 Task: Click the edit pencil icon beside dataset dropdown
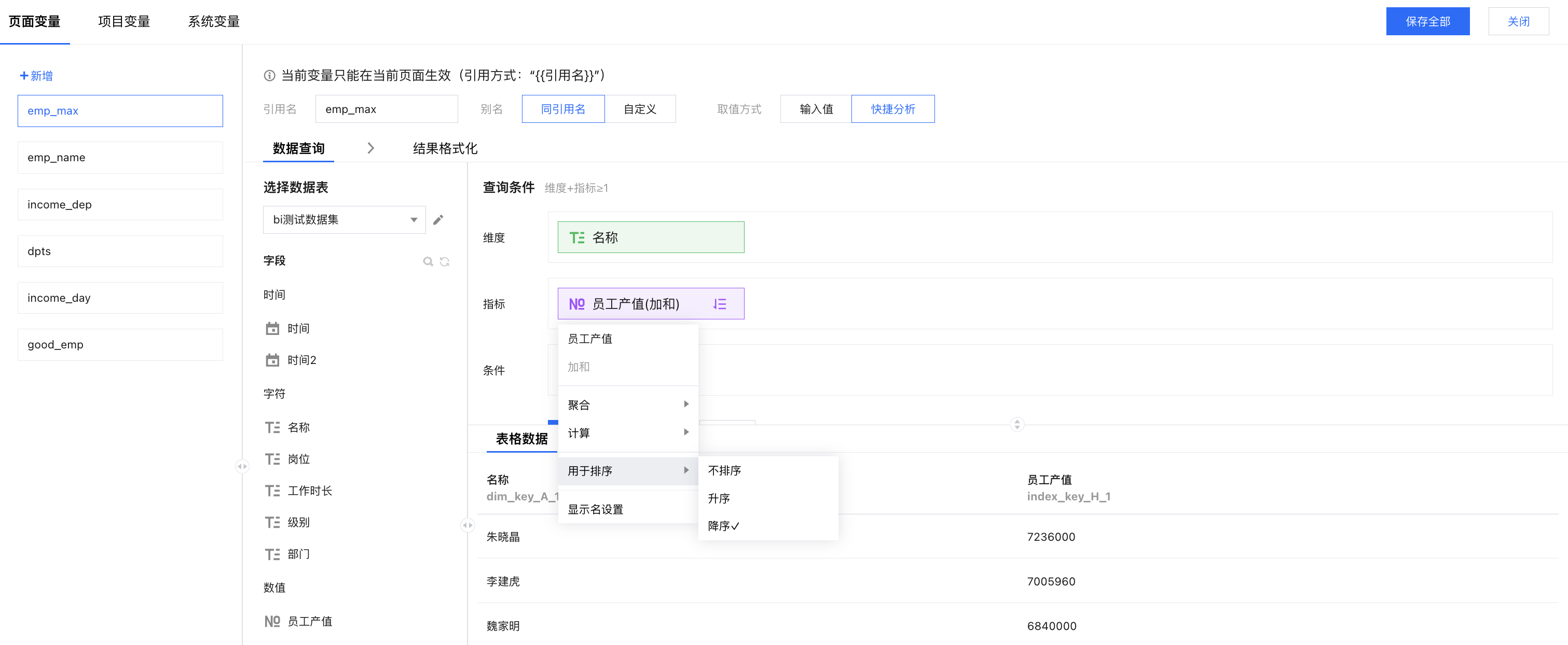438,220
